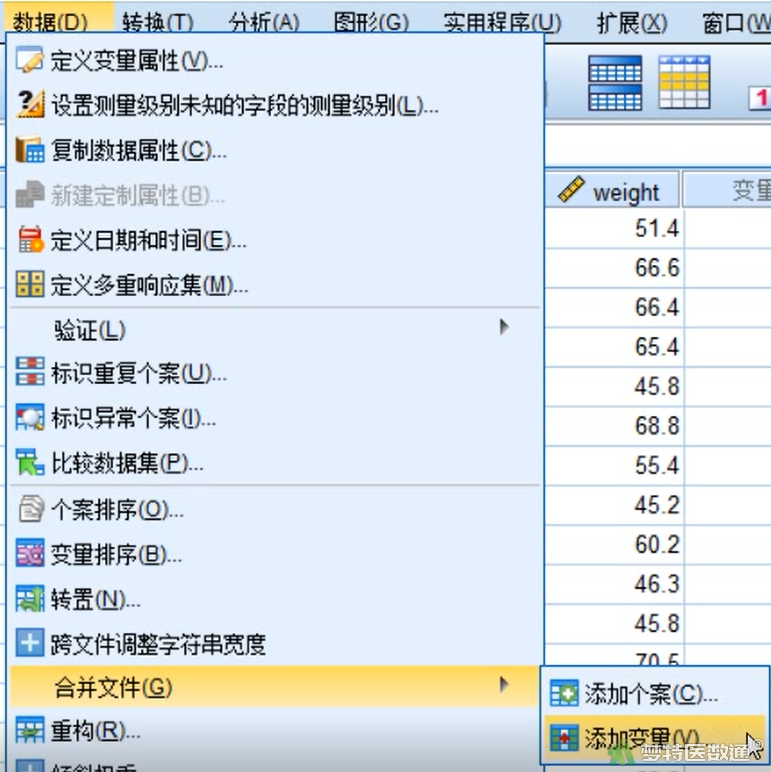Click weight cell value 46.3

click(657, 584)
